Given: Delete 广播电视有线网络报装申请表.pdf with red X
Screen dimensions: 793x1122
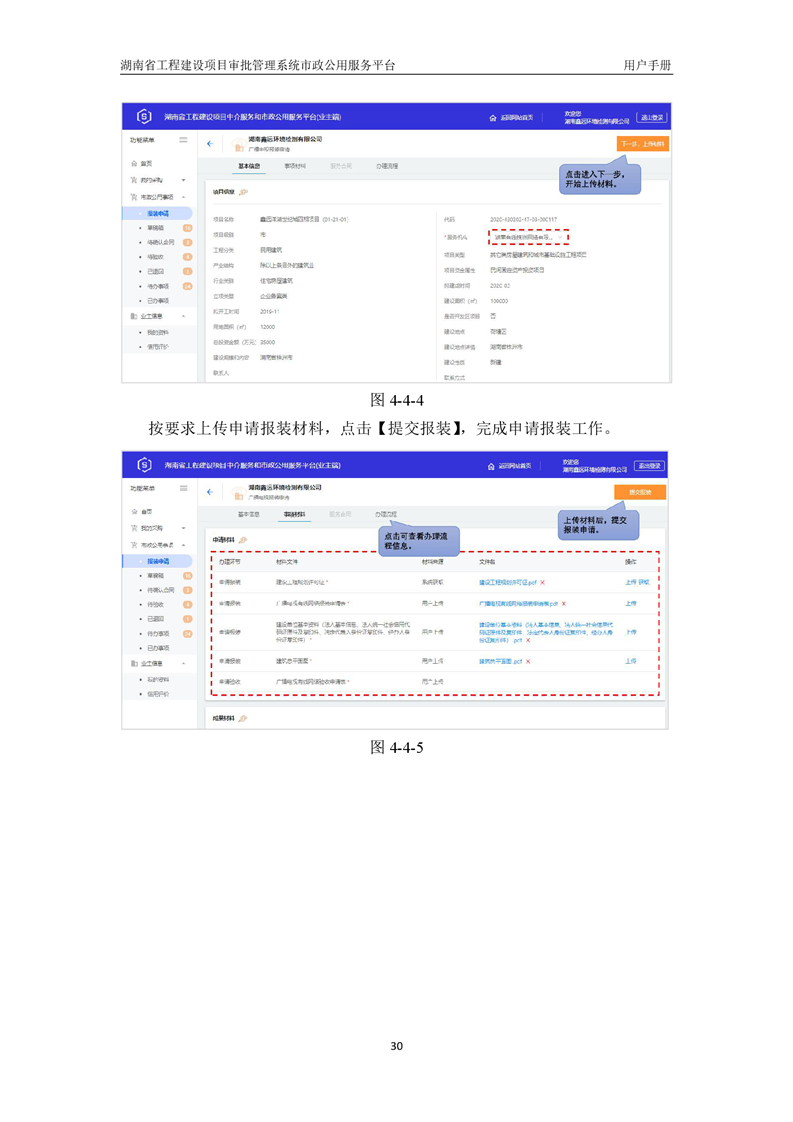Looking at the screenshot, I should [564, 604].
